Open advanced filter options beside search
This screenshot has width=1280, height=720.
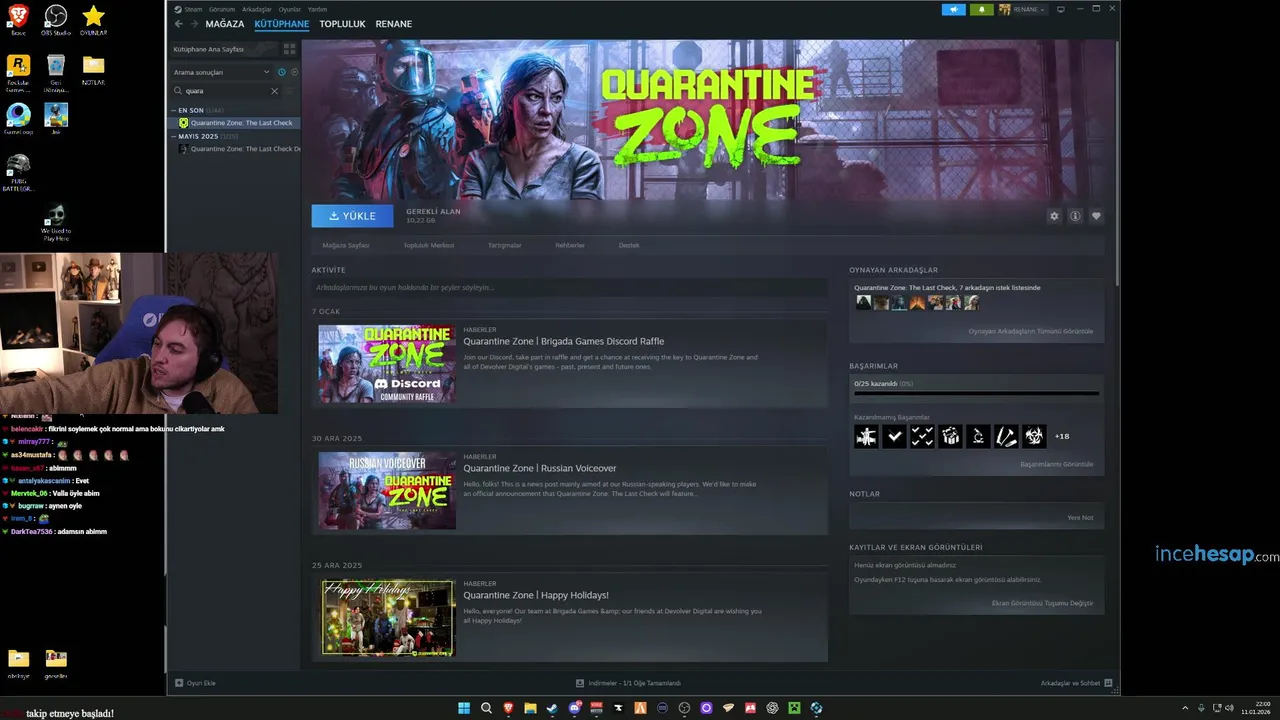click(291, 91)
